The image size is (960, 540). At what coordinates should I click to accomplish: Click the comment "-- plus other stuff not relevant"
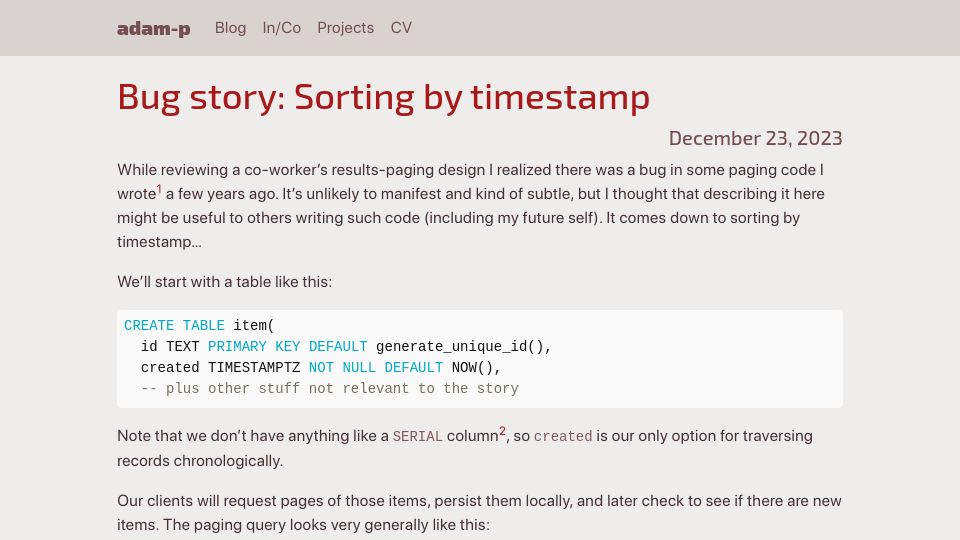(329, 388)
